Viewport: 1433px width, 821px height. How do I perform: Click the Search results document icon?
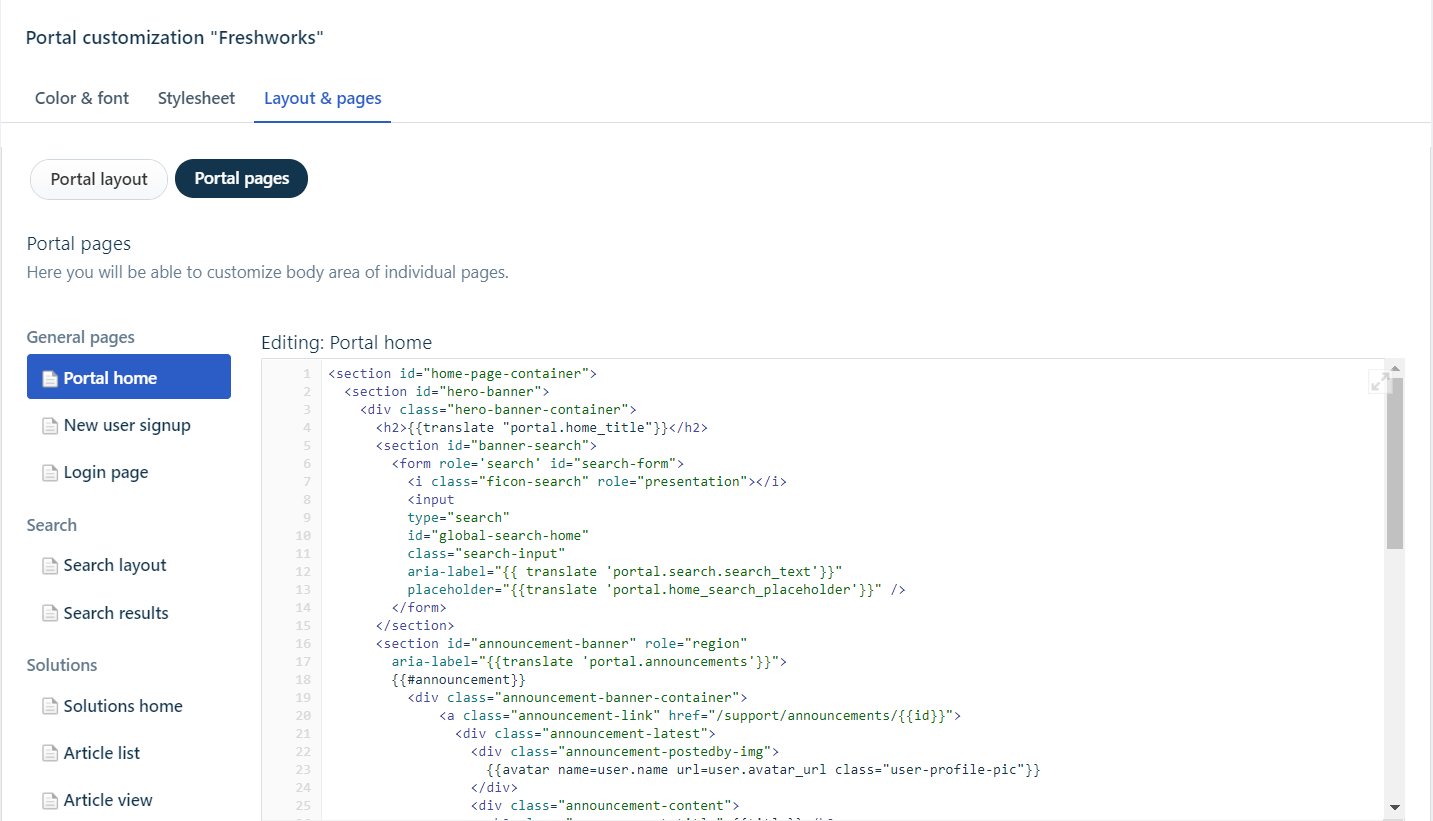click(x=50, y=613)
